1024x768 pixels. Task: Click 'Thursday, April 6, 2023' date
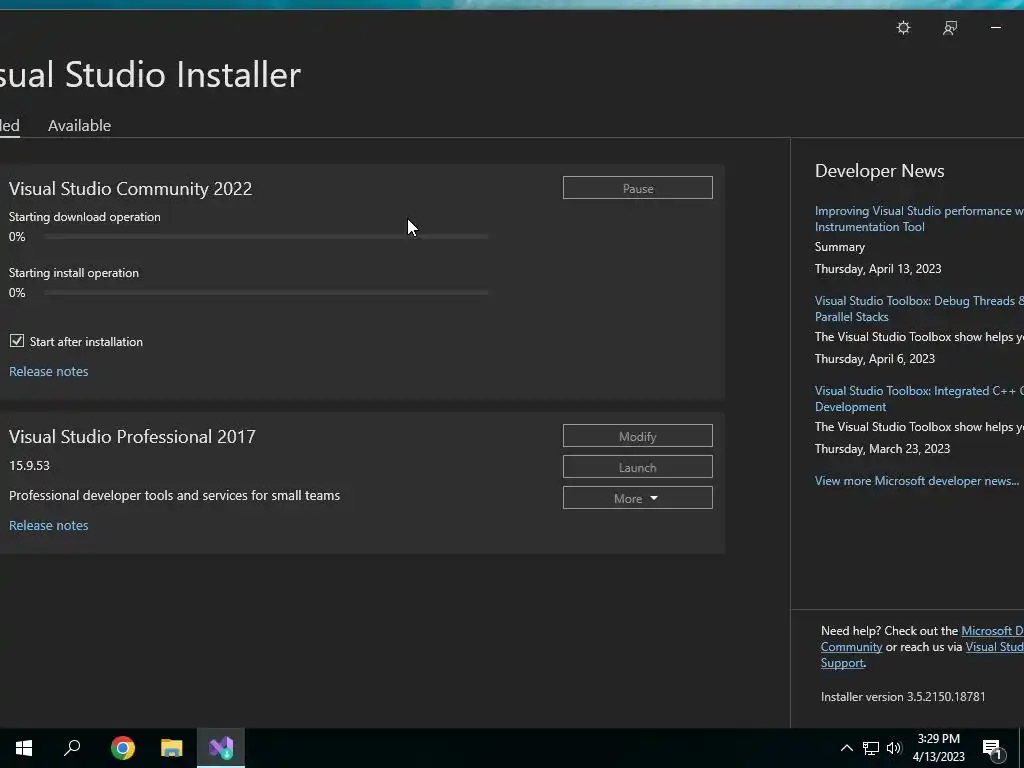coord(874,359)
